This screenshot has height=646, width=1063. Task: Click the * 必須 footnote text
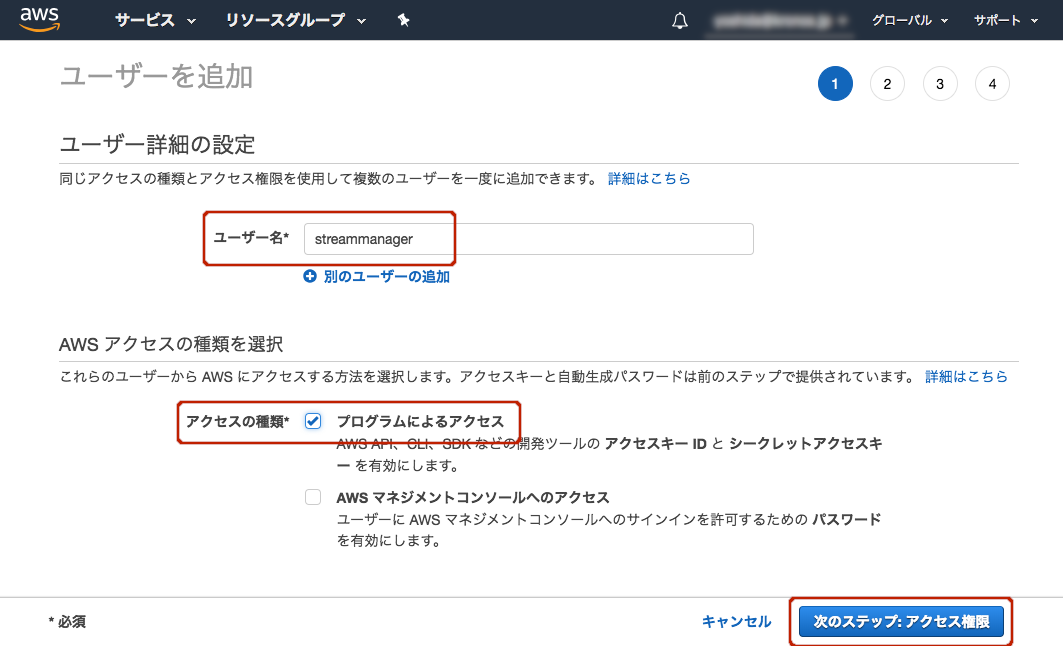coord(67,622)
